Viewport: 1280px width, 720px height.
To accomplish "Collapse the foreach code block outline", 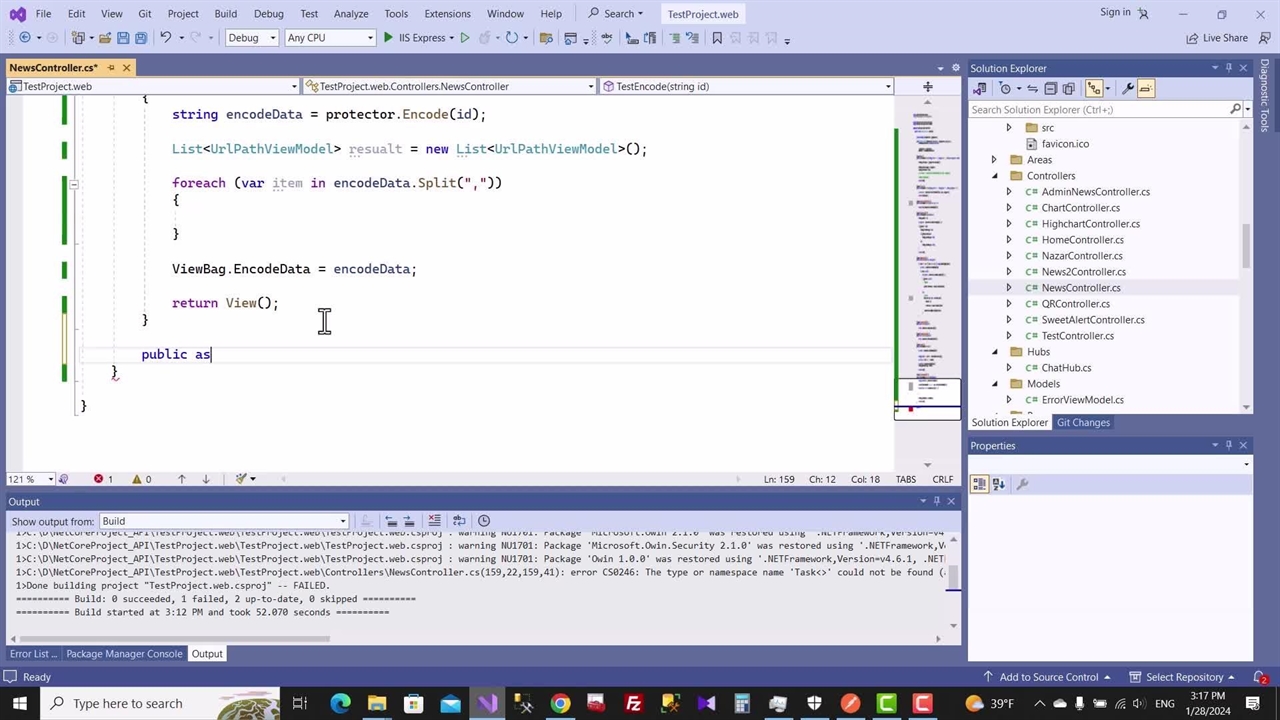I will pos(73,184).
